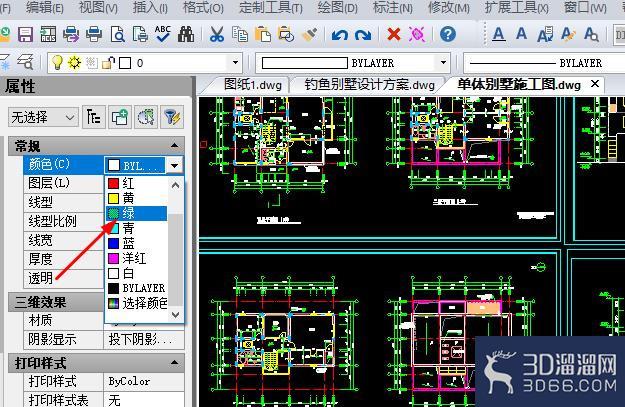625x407 pixels.
Task: Select 洋红 magenta color in list
Action: click(x=136, y=258)
